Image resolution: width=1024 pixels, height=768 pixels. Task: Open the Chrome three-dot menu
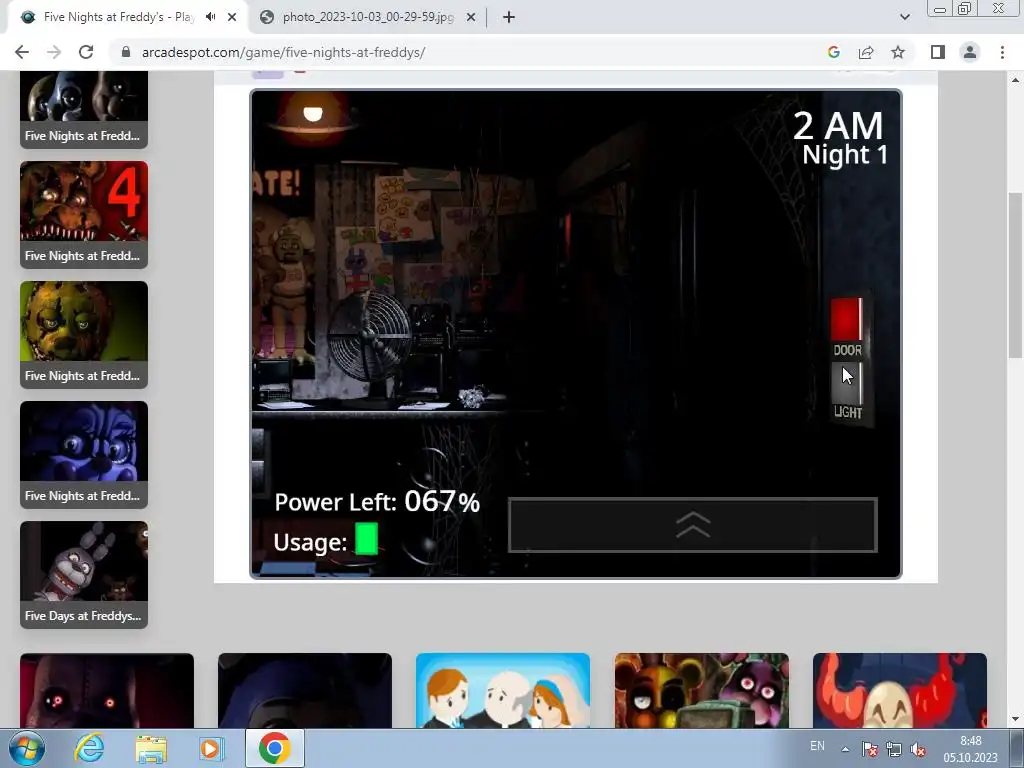[1002, 52]
